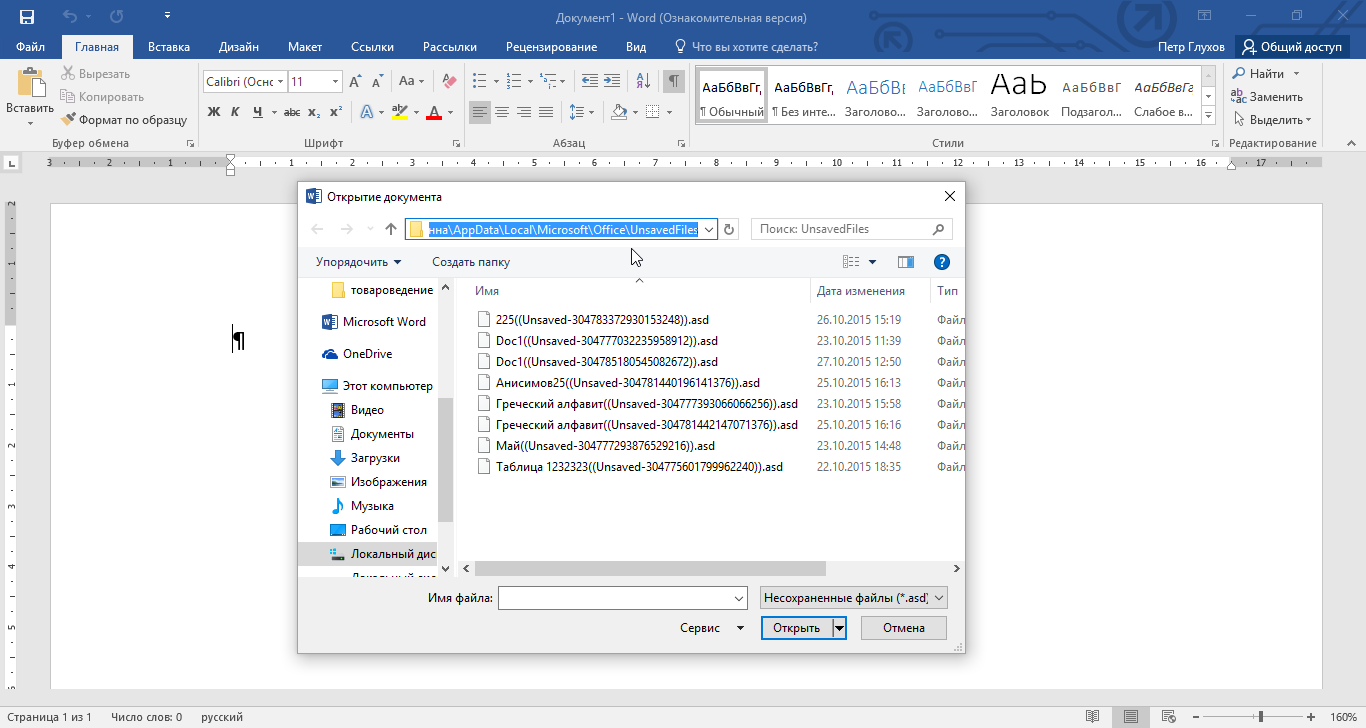Click the preview pane icon in dialog
Screen dimensions: 1366x728
click(906, 262)
